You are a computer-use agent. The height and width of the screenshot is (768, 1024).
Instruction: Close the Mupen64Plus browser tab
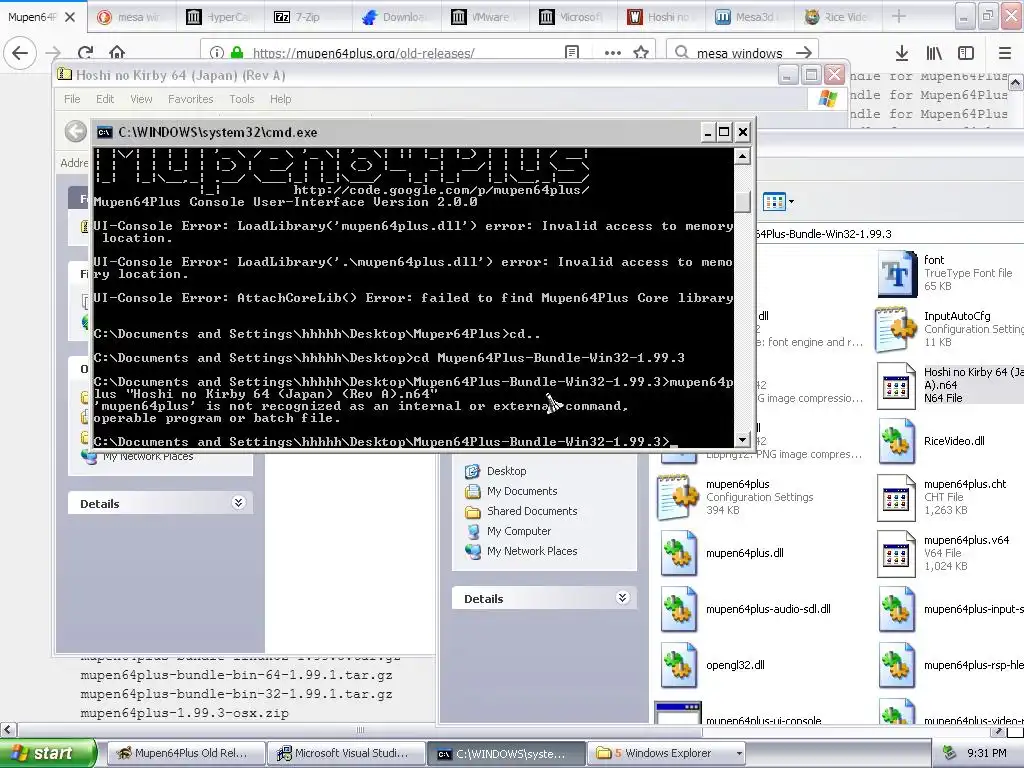(x=70, y=17)
